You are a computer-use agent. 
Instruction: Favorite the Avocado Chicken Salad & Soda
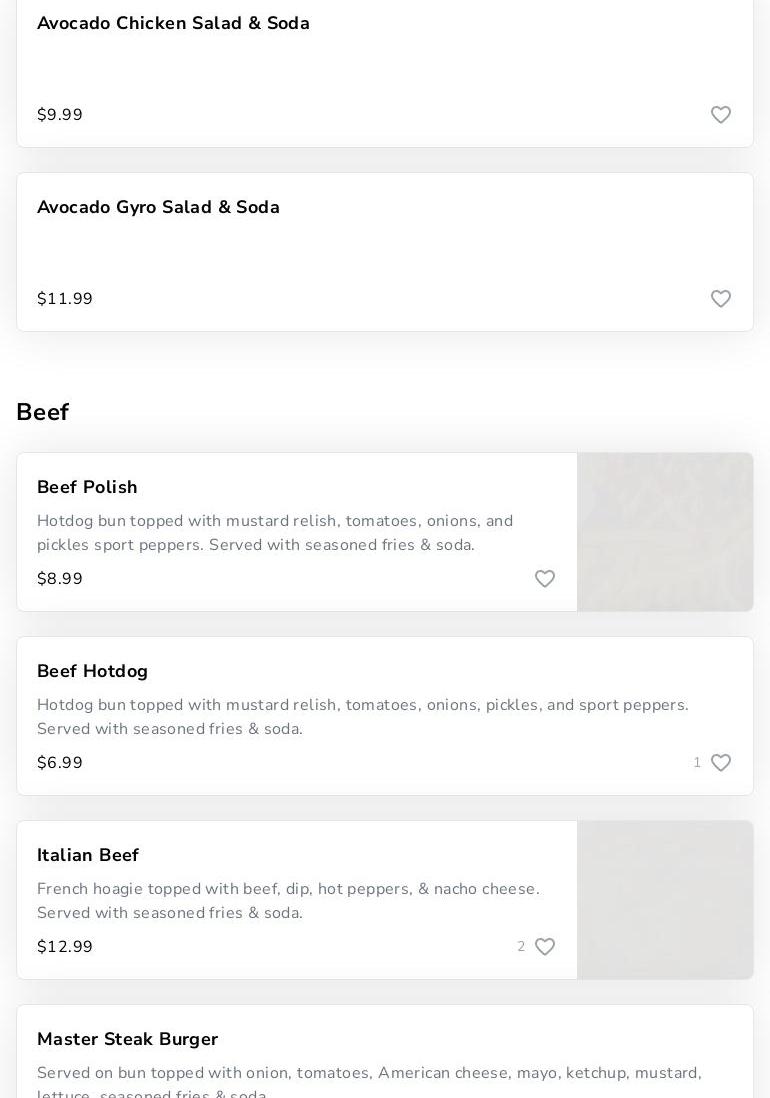[721, 115]
